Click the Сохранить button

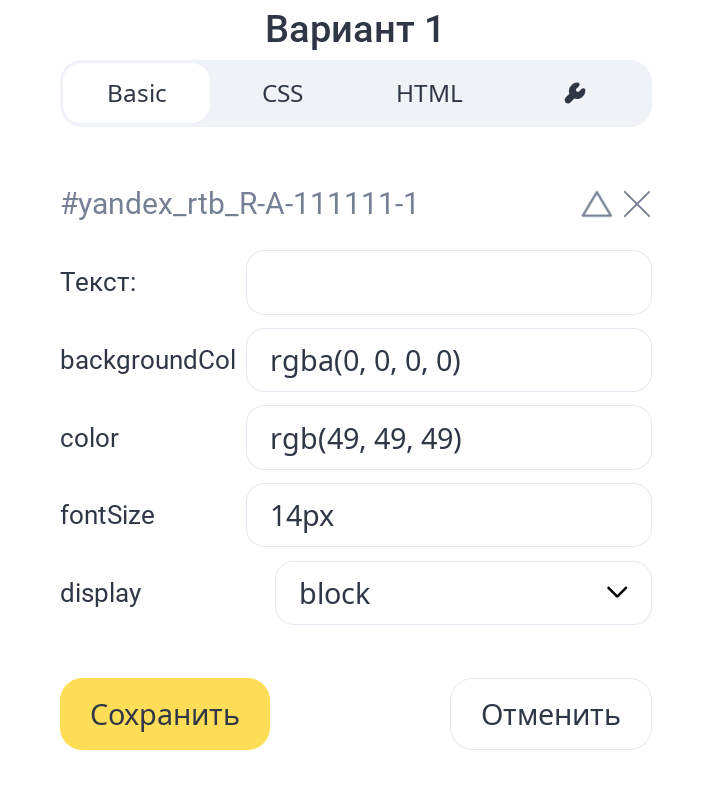(x=165, y=714)
